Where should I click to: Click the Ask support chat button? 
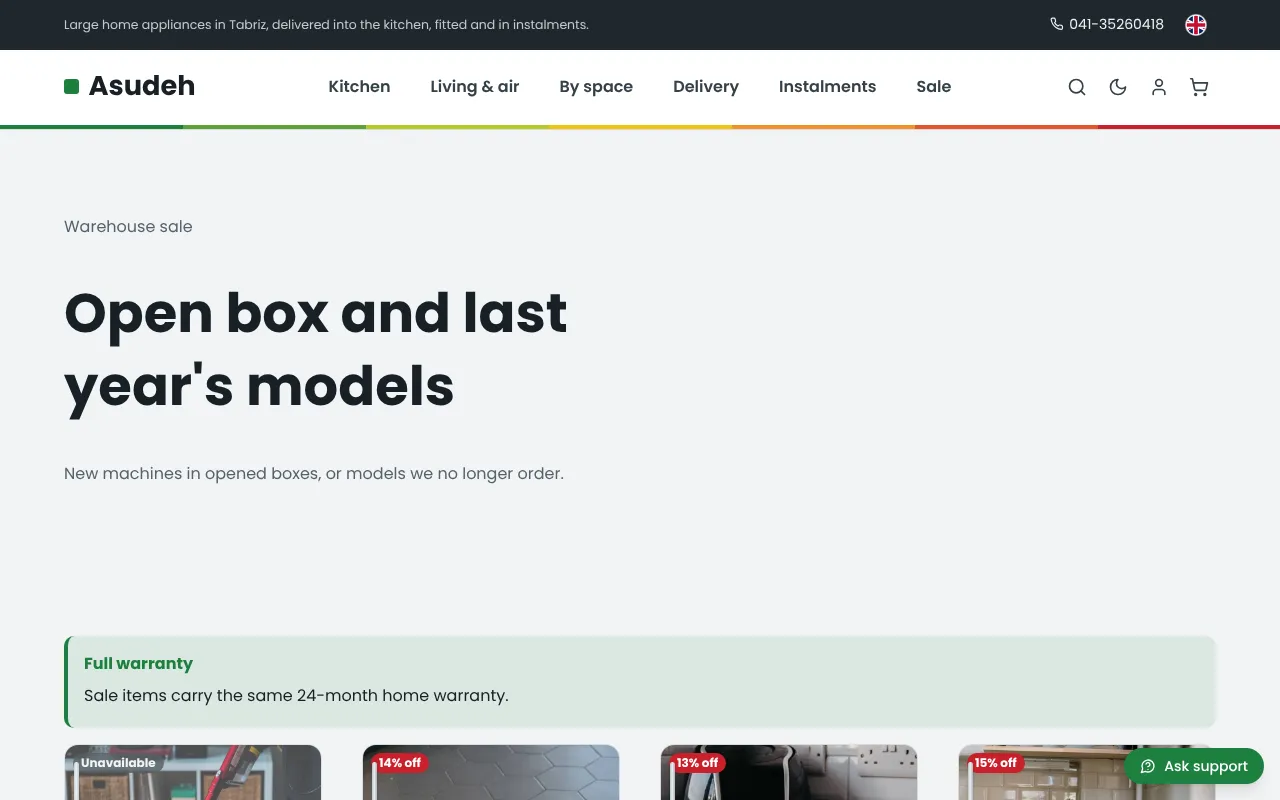point(1194,766)
